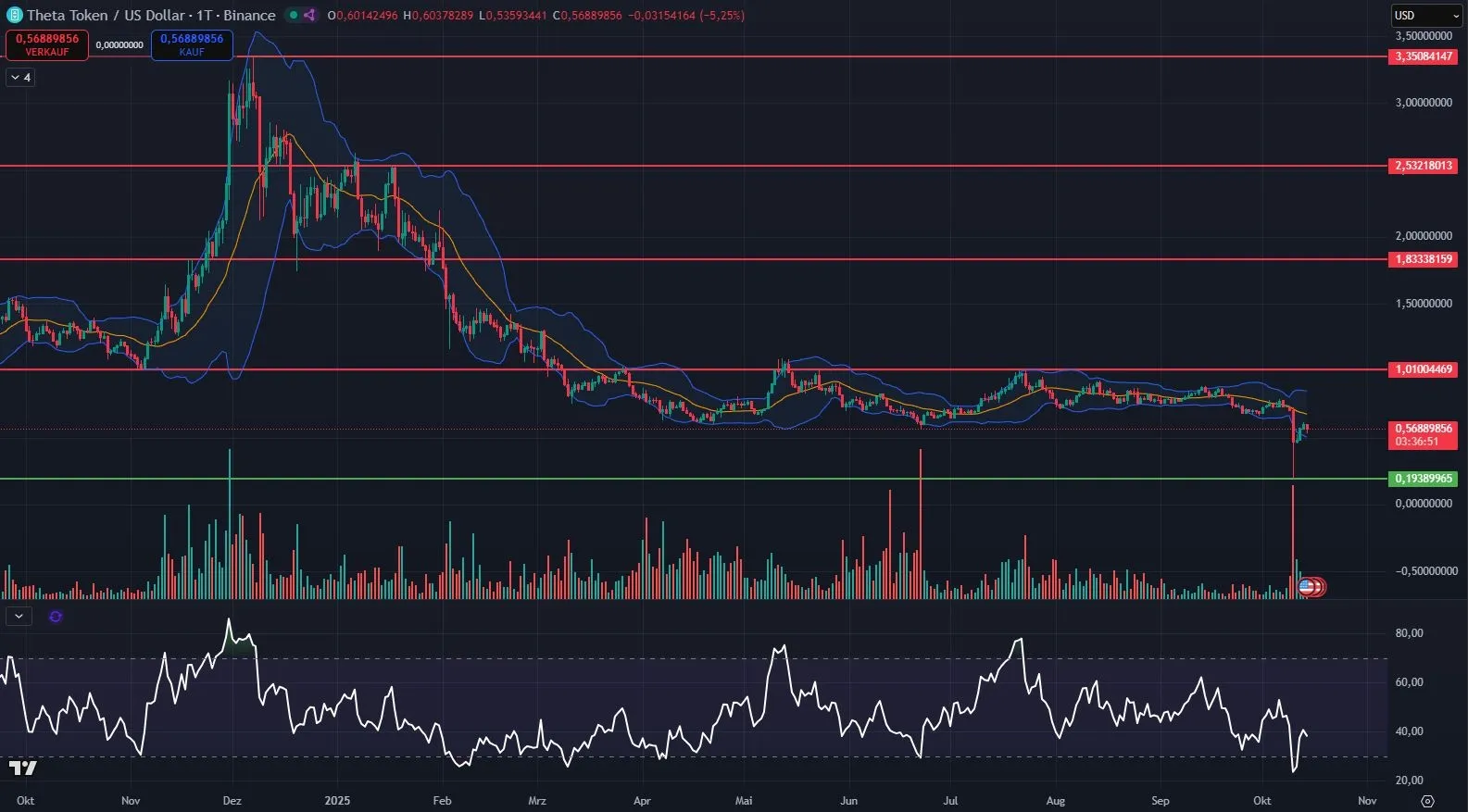Click the 2025 marker on the time axis

337,801
